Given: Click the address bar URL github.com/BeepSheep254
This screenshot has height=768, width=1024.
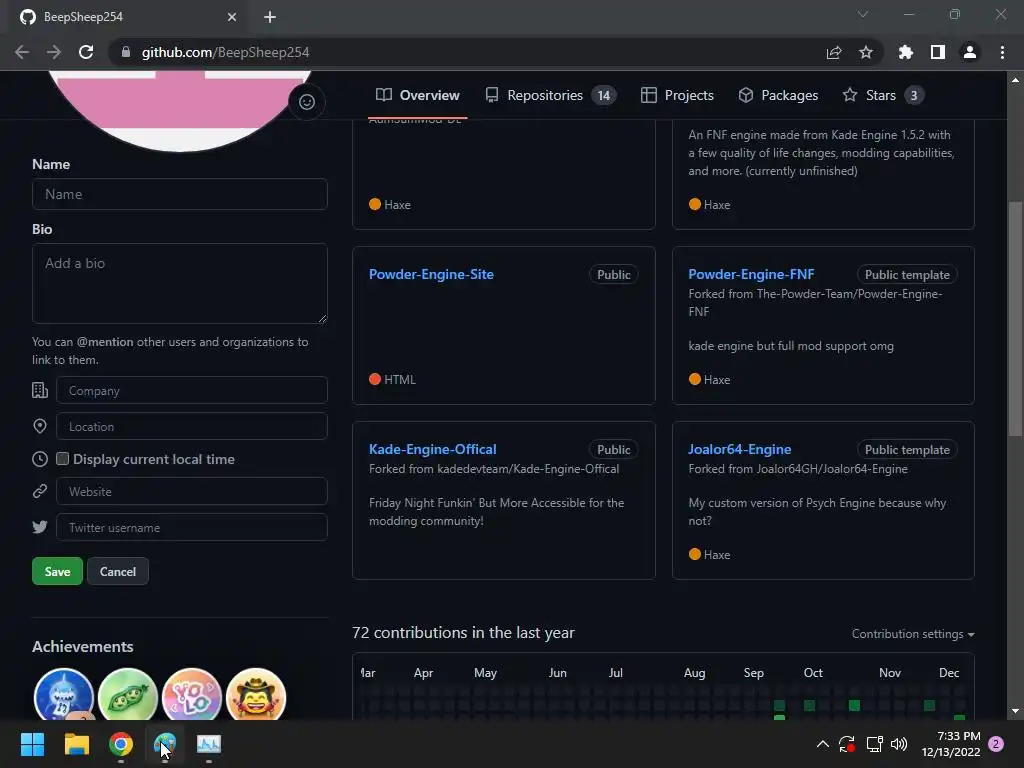Looking at the screenshot, I should pyautogui.click(x=225, y=52).
